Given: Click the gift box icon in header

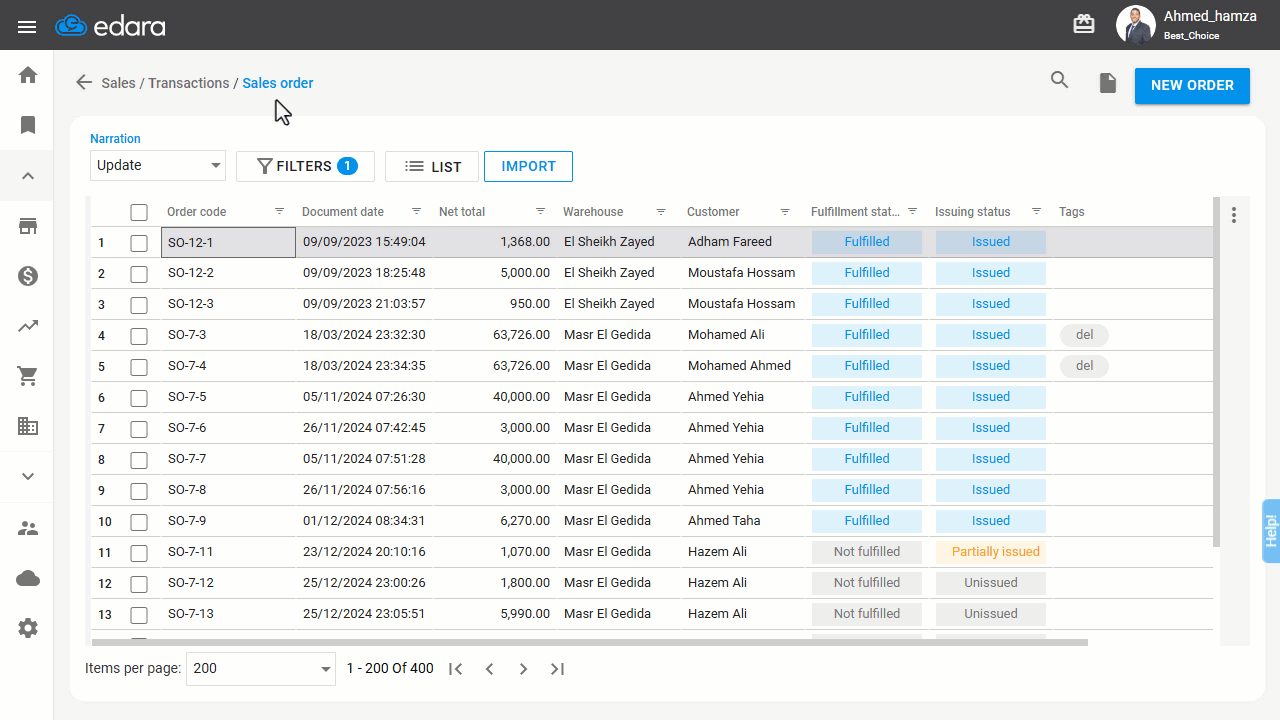Looking at the screenshot, I should click(1084, 24).
